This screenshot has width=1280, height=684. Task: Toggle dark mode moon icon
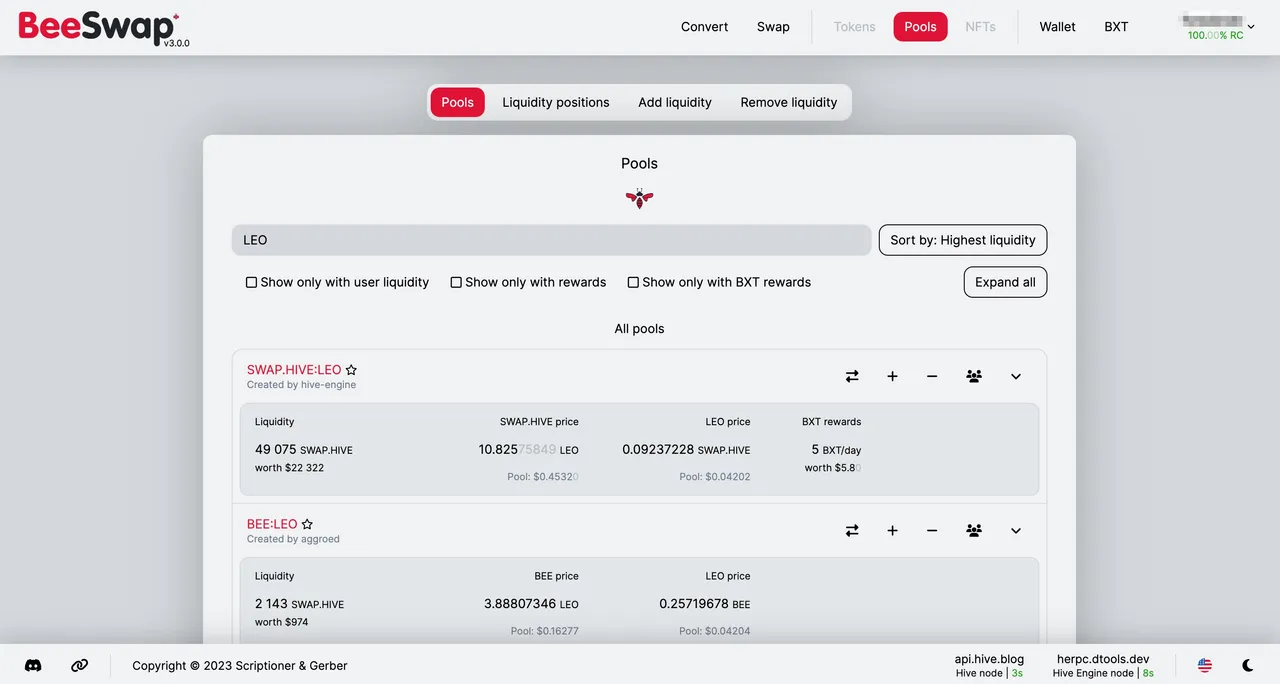(1248, 665)
